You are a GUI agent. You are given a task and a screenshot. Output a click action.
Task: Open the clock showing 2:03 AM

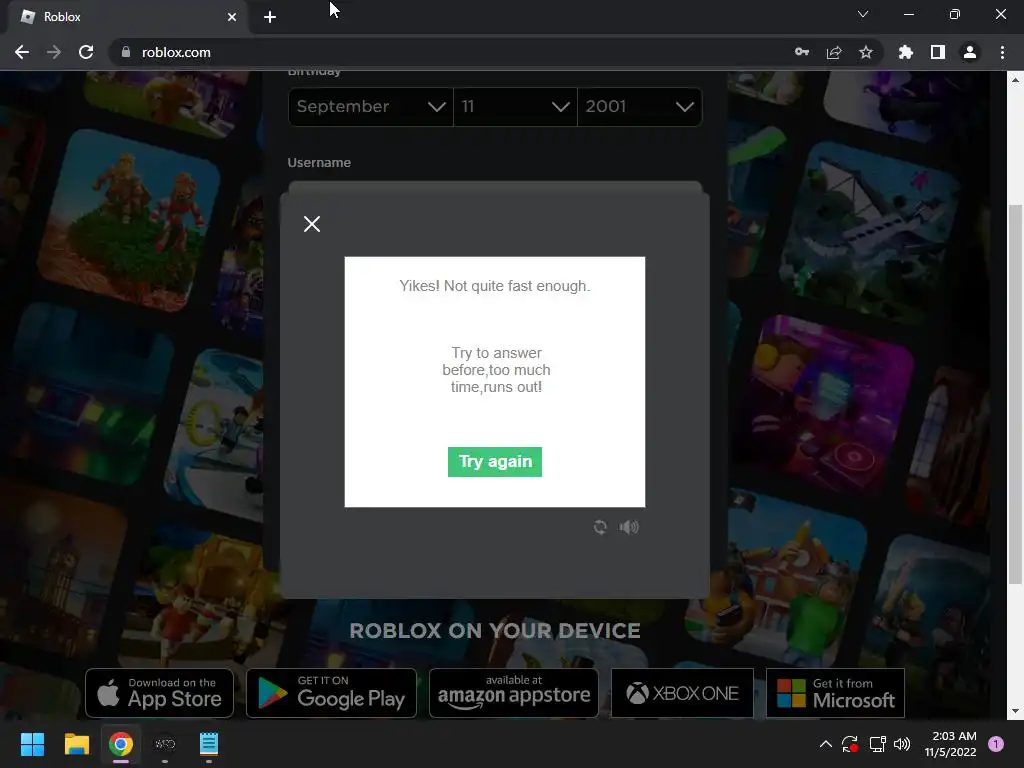tap(950, 744)
